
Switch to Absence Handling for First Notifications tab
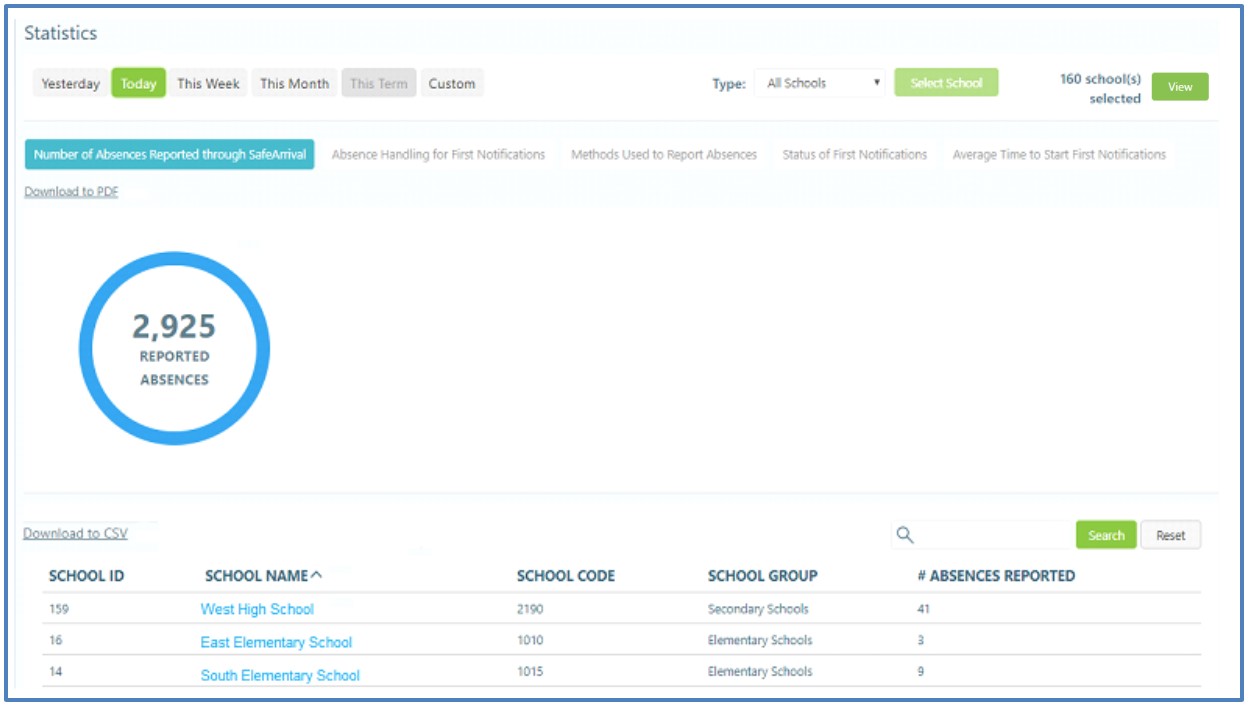tap(438, 155)
